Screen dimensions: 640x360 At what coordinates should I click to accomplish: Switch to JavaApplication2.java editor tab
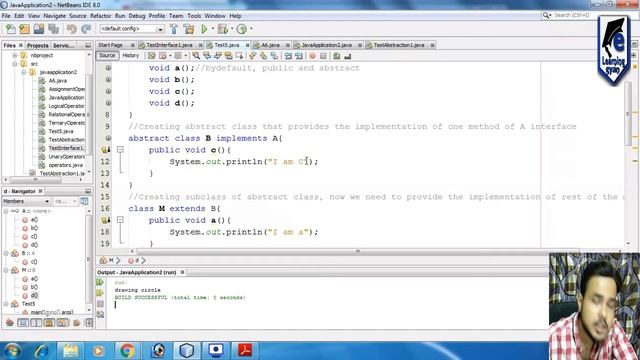coord(327,45)
